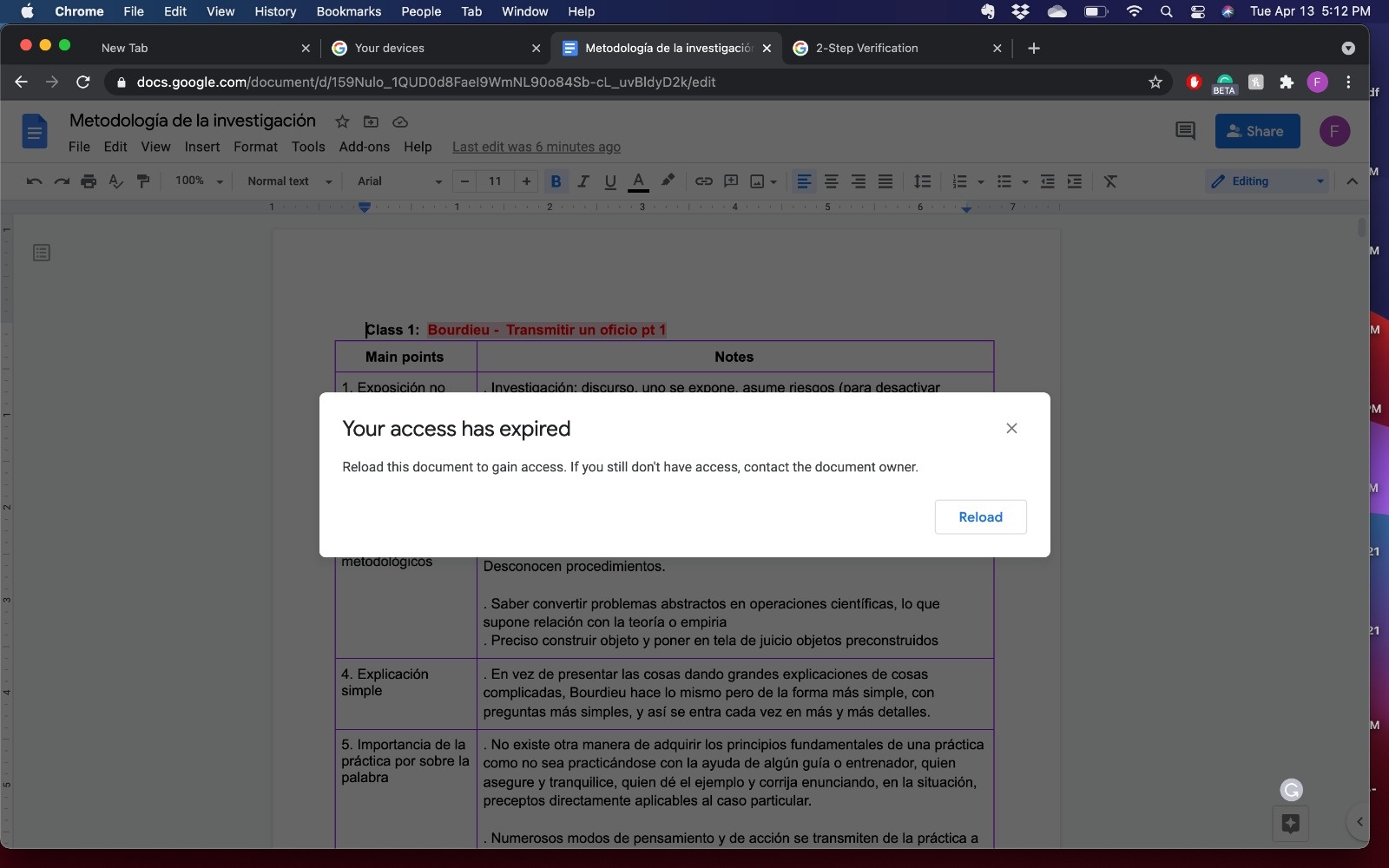
Task: Toggle underline formatting
Action: tap(609, 181)
